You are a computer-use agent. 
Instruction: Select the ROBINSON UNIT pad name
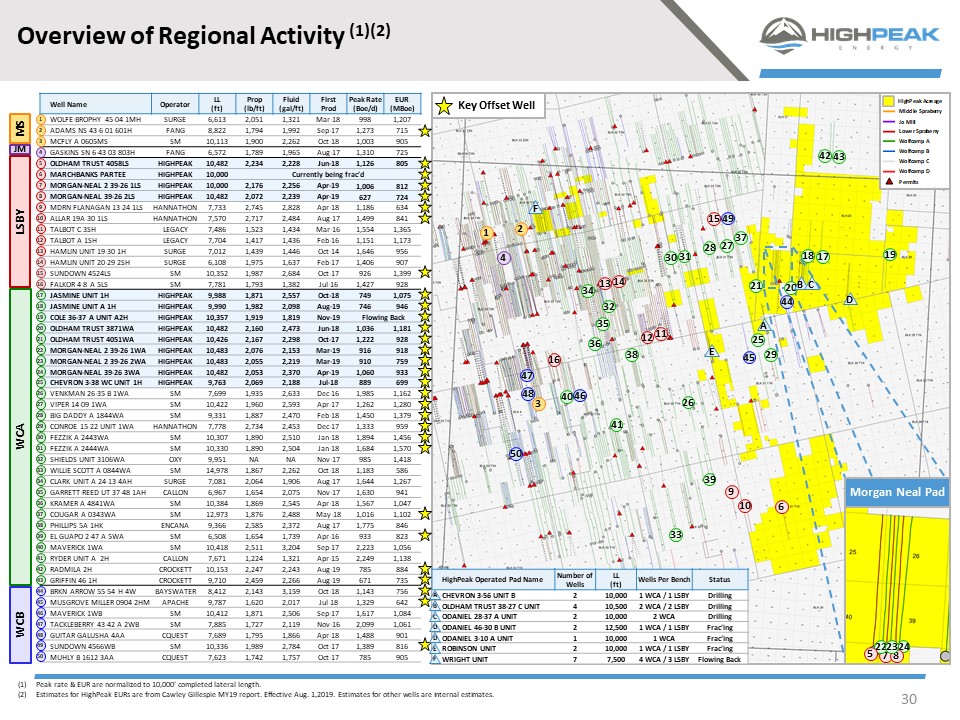pos(469,648)
